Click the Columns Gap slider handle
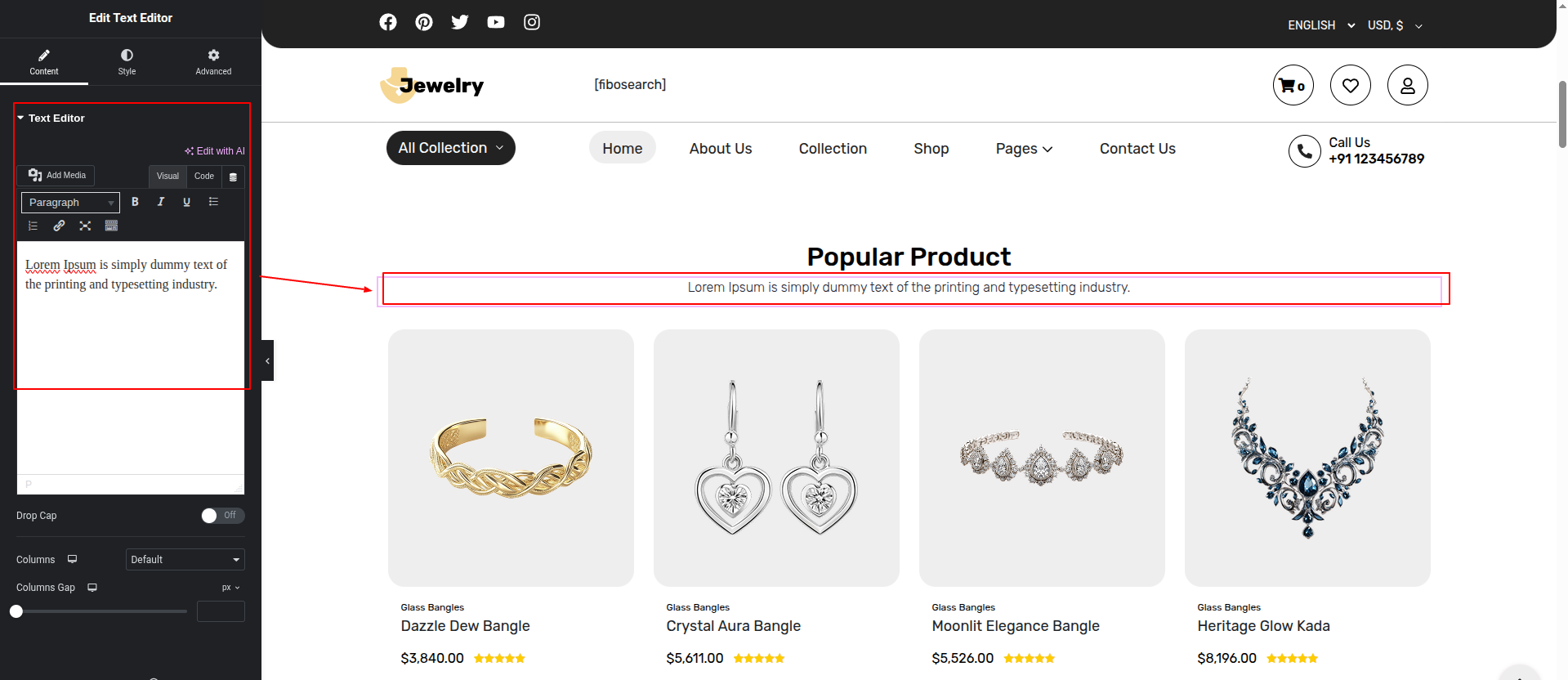The height and width of the screenshot is (680, 1568). [16, 611]
